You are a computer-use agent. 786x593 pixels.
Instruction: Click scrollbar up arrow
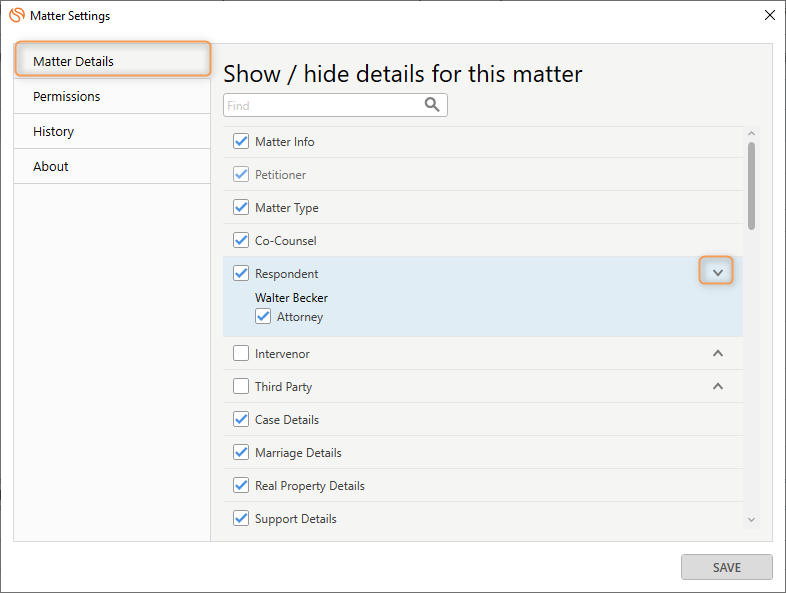pos(751,133)
